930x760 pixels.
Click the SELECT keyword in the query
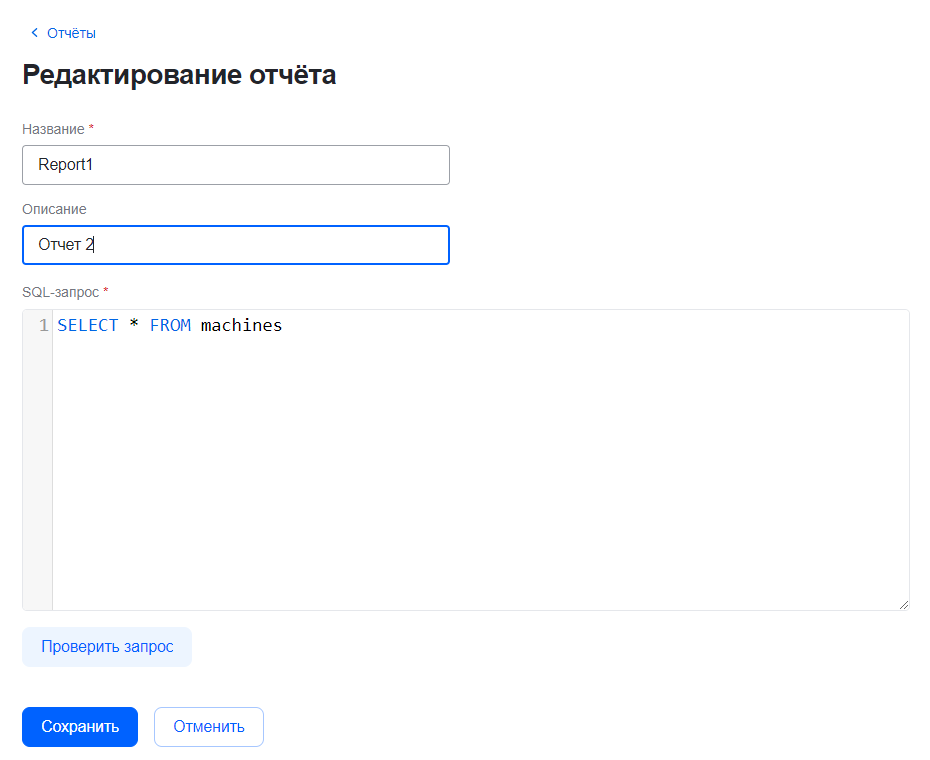[88, 326]
